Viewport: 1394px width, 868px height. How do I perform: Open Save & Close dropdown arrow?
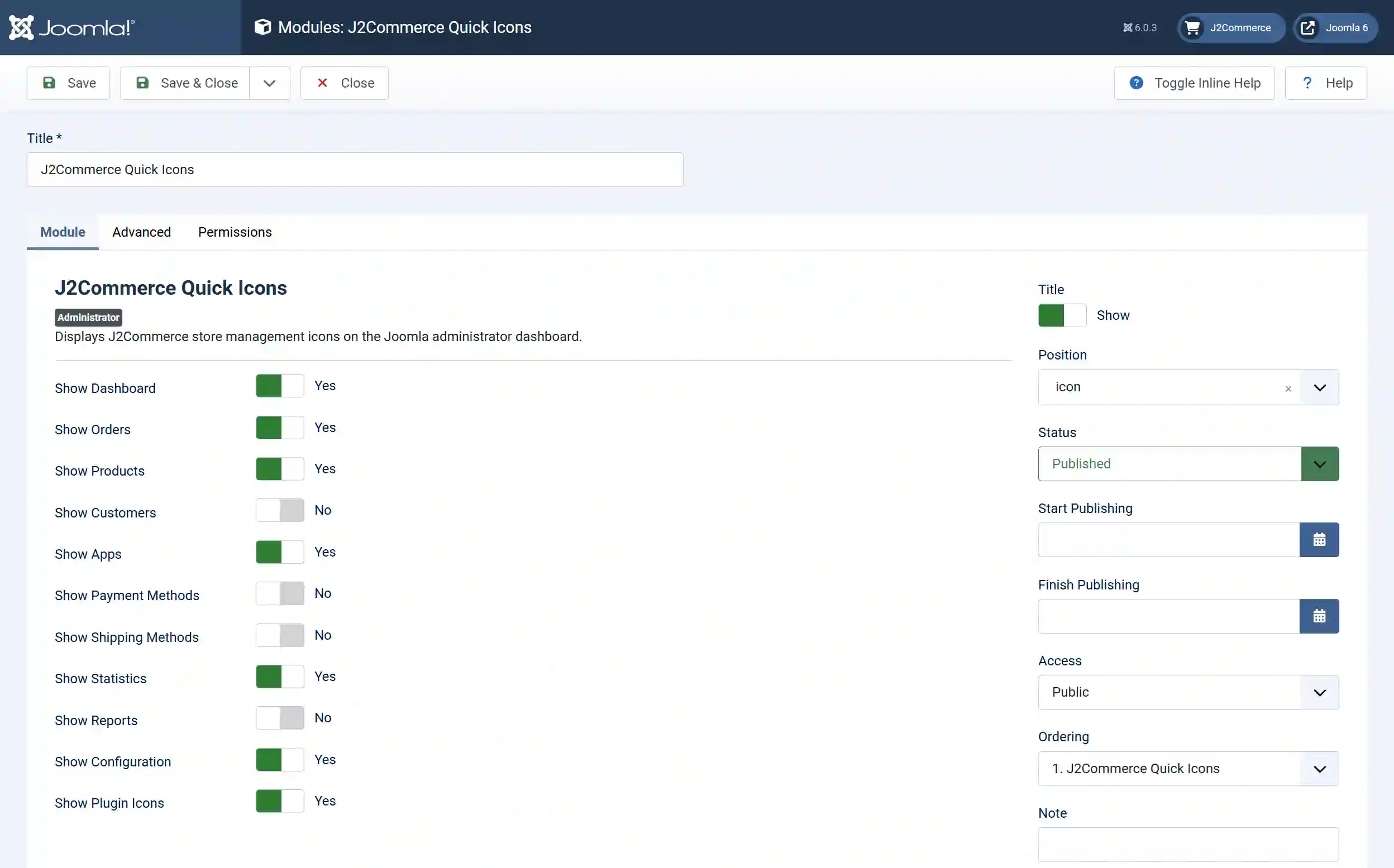tap(269, 83)
